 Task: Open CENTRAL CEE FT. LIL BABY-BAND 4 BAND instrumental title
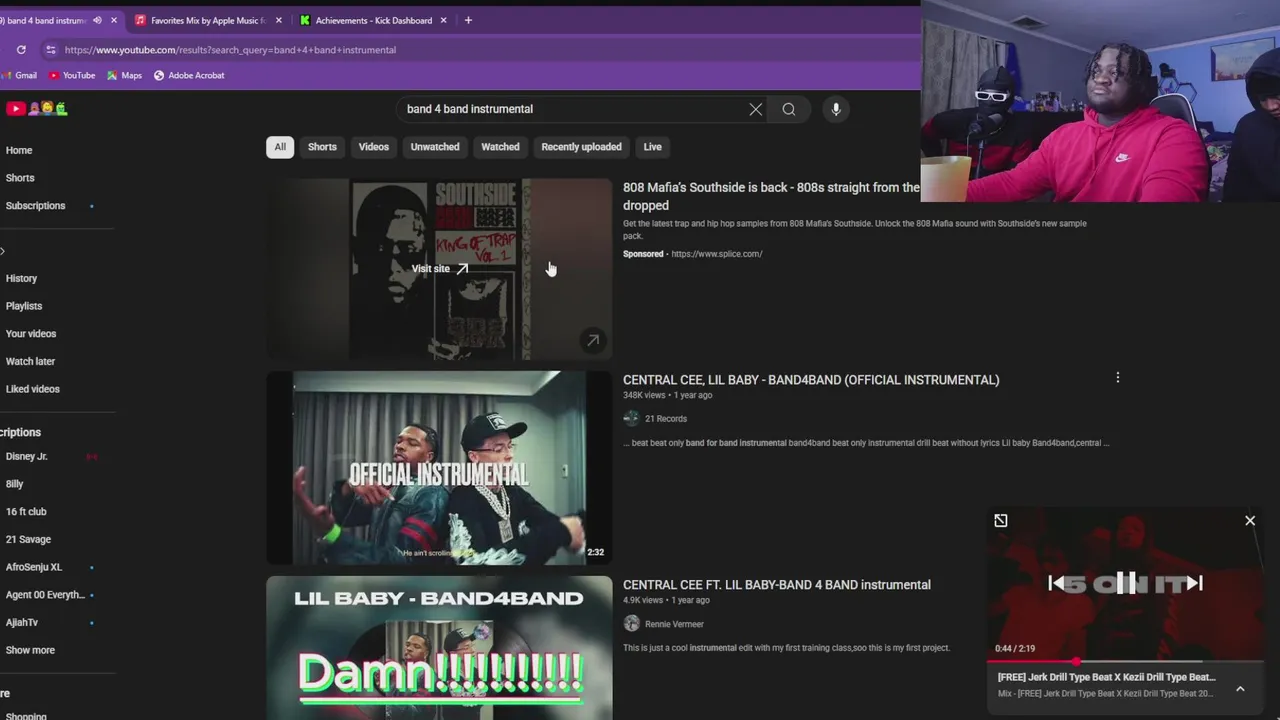(776, 585)
